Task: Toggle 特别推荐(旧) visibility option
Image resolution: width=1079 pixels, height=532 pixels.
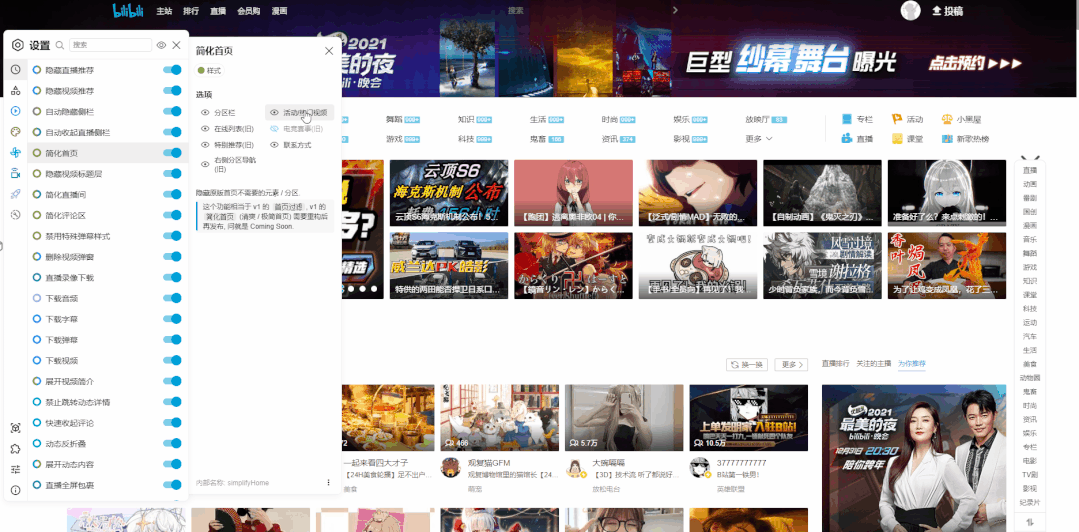Action: point(226,145)
